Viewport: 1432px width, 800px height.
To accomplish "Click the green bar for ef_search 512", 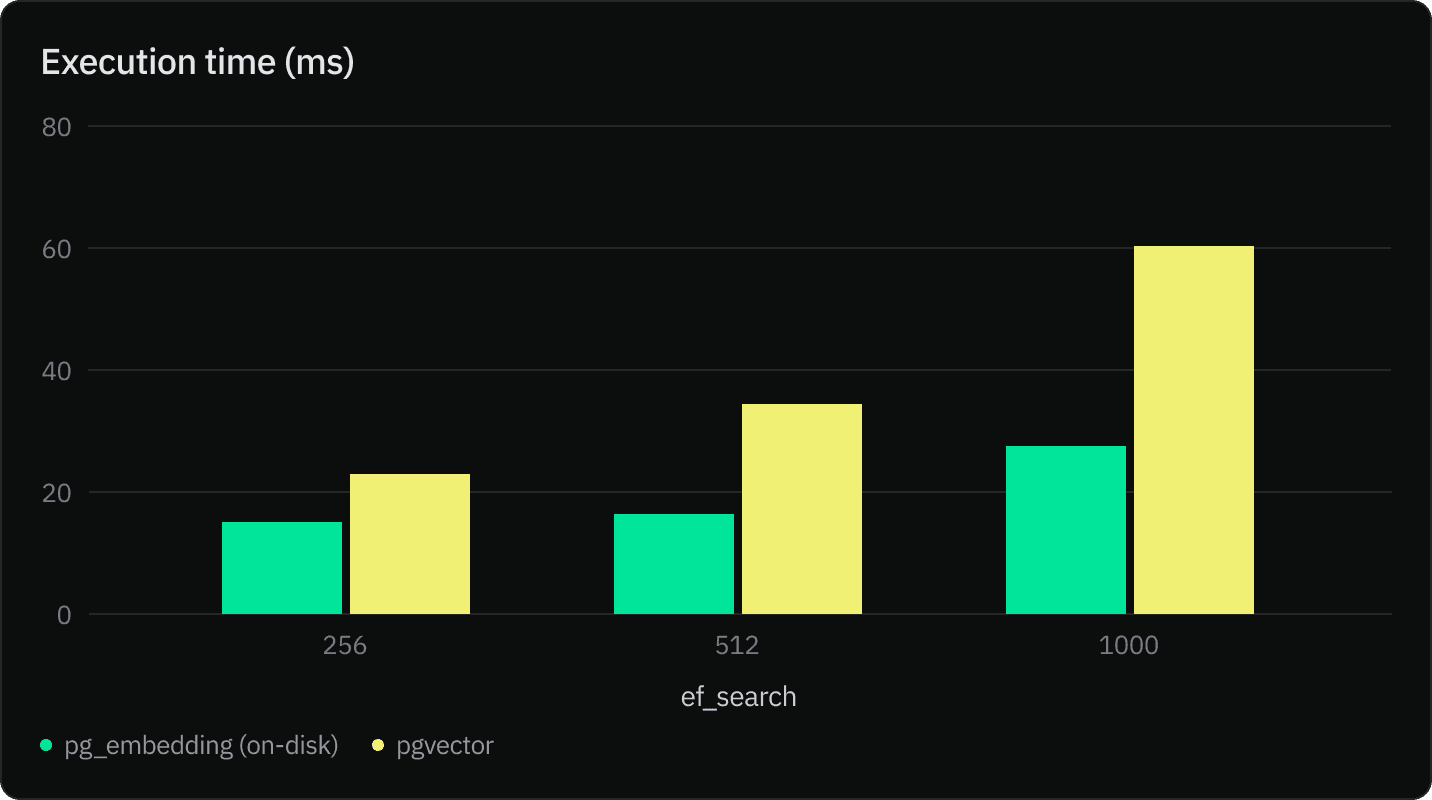I will (674, 564).
